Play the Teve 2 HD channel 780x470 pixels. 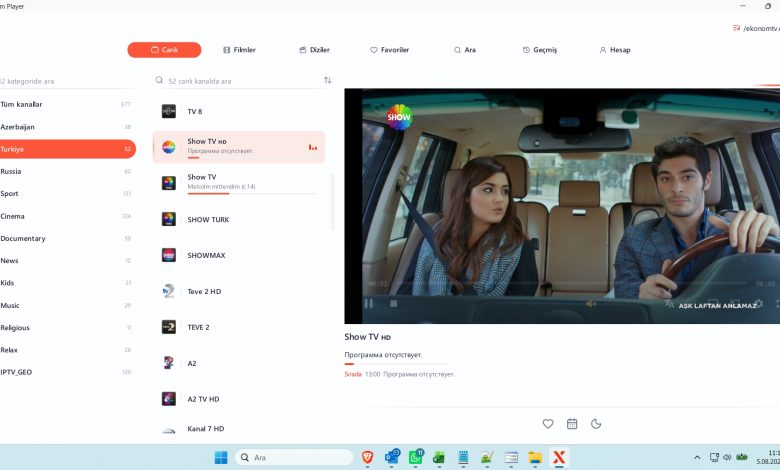click(x=239, y=291)
